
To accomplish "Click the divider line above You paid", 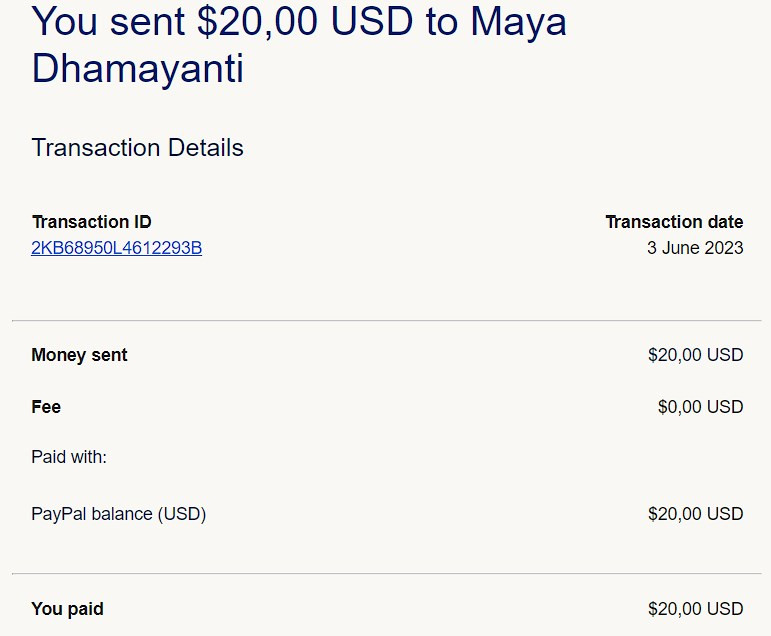I will pos(386,574).
